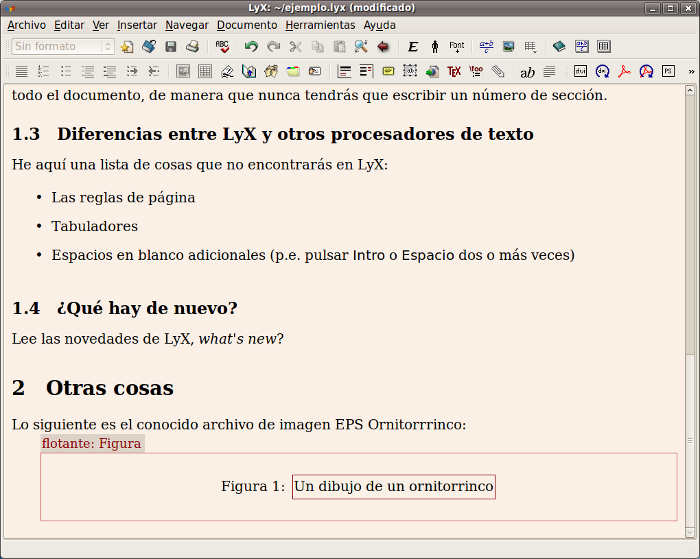
Task: Save the document with the floppy icon
Action: pos(171,46)
